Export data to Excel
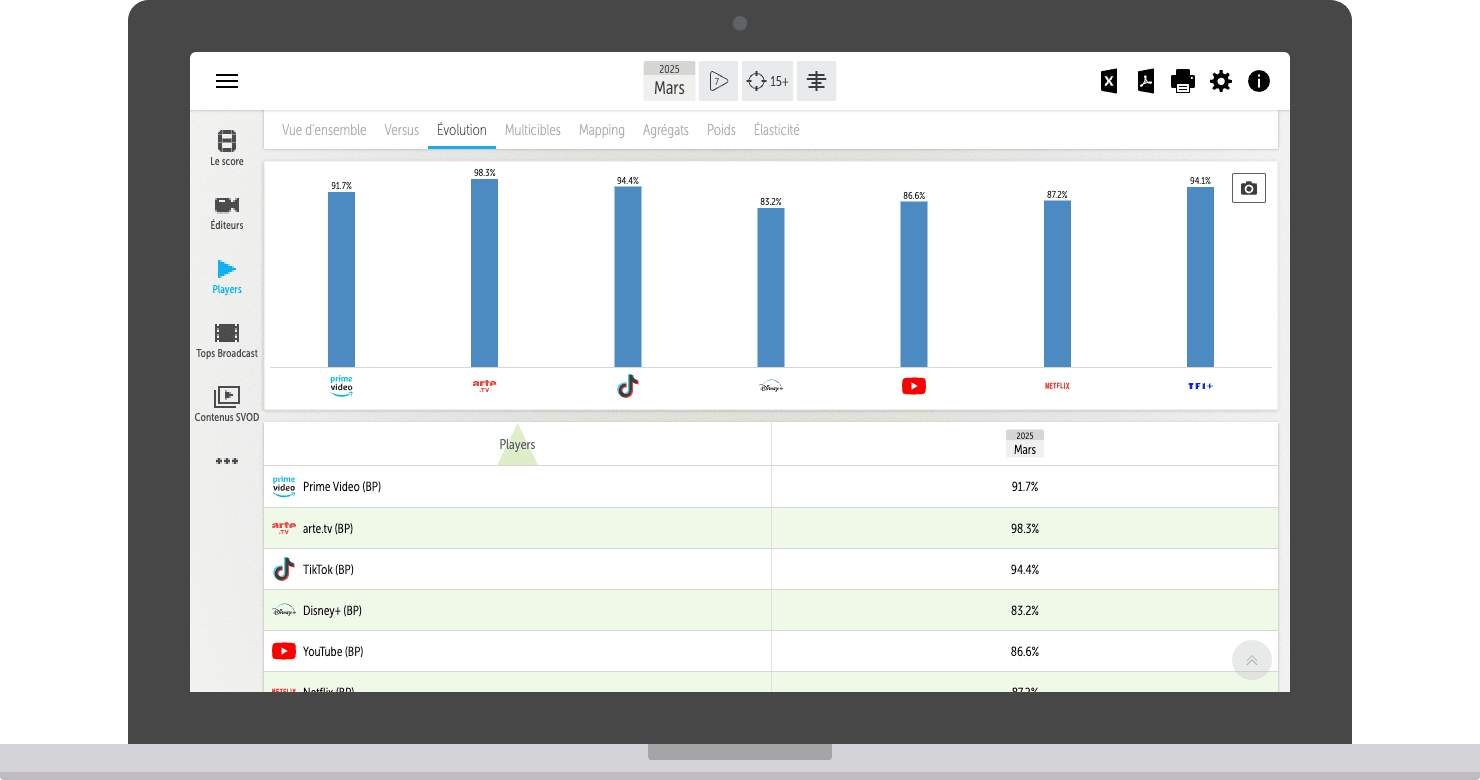The height and width of the screenshot is (780, 1480). pos(1108,82)
